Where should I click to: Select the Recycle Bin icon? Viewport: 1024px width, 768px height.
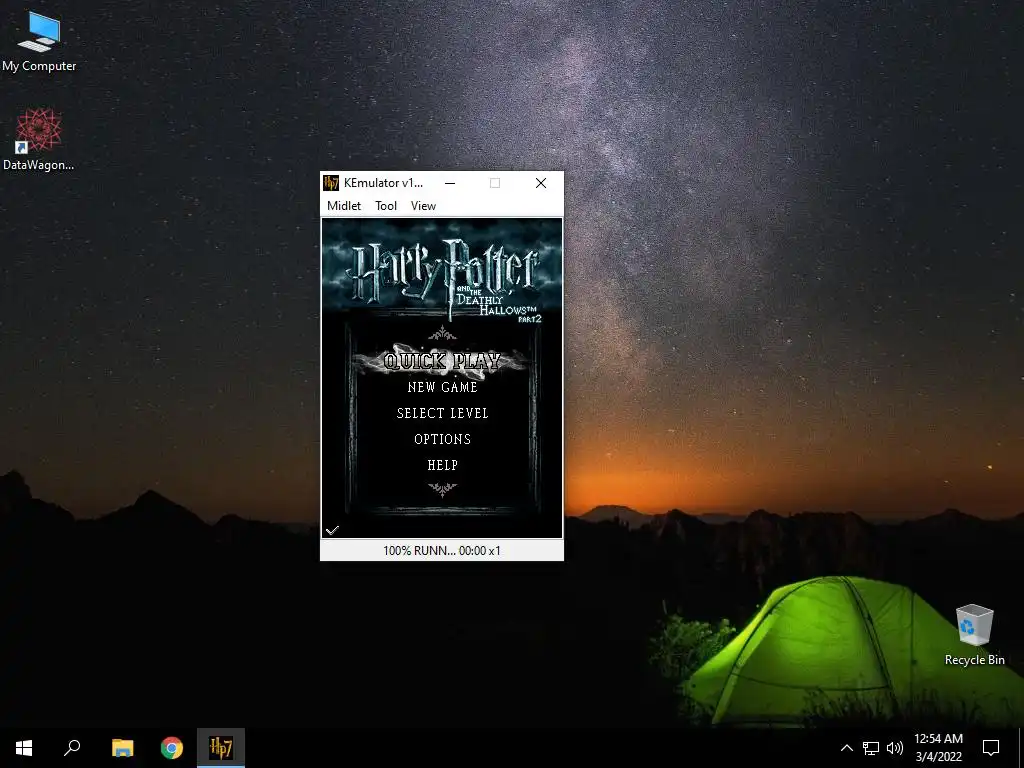pyautogui.click(x=974, y=635)
